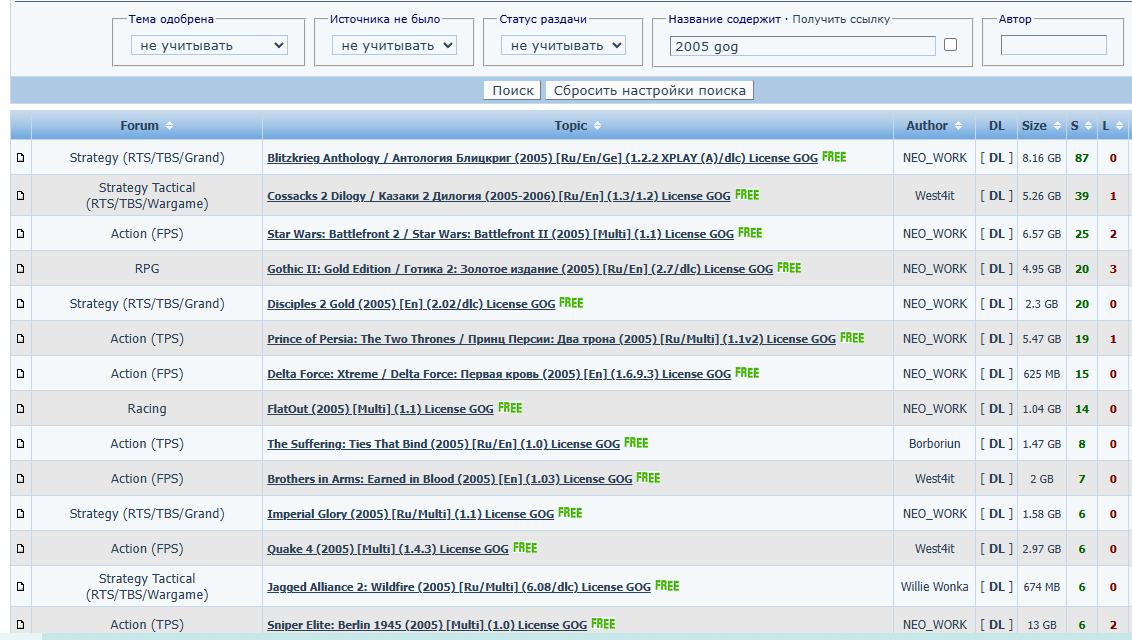This screenshot has height=640, width=1132.
Task: Click the sort arrows icon beside Author header
Action: coord(958,126)
